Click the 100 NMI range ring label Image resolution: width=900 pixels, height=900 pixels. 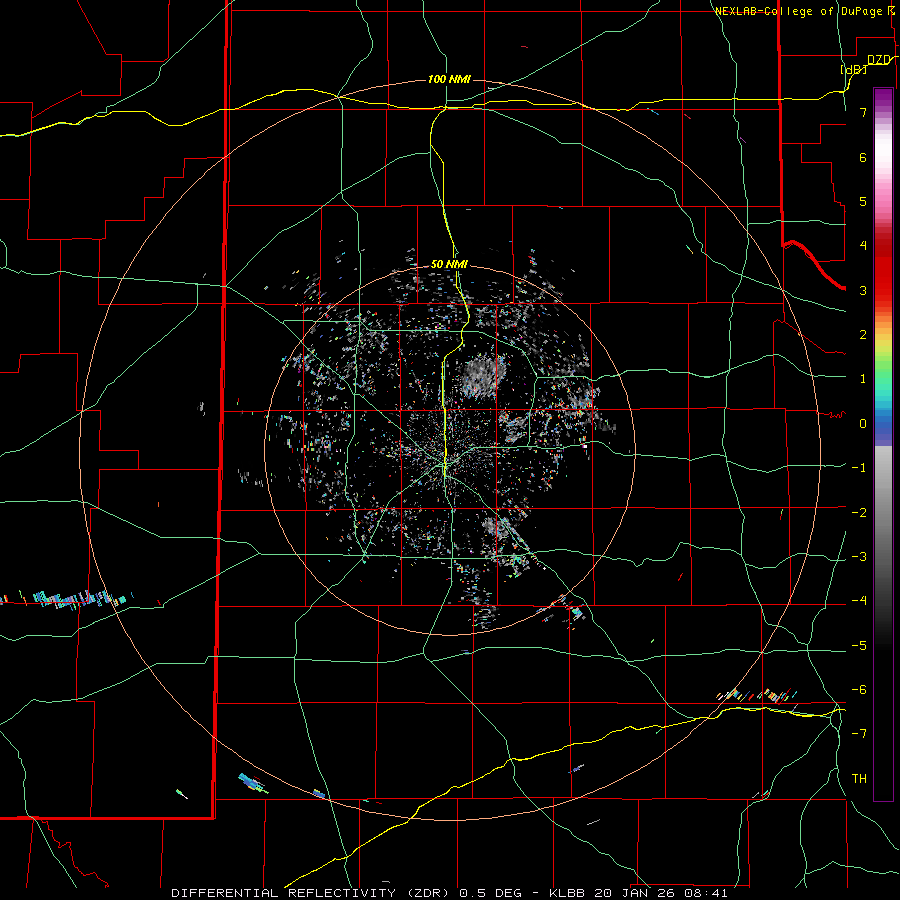coord(449,79)
